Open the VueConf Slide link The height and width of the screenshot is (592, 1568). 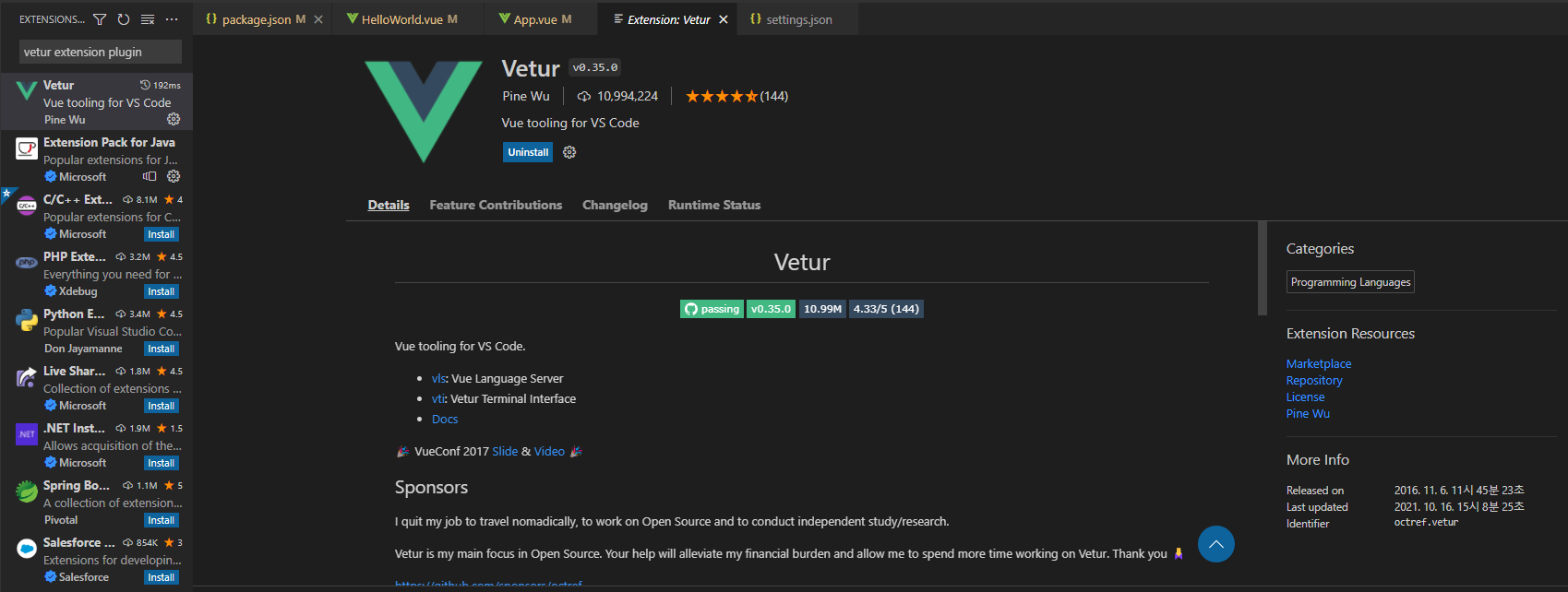505,451
